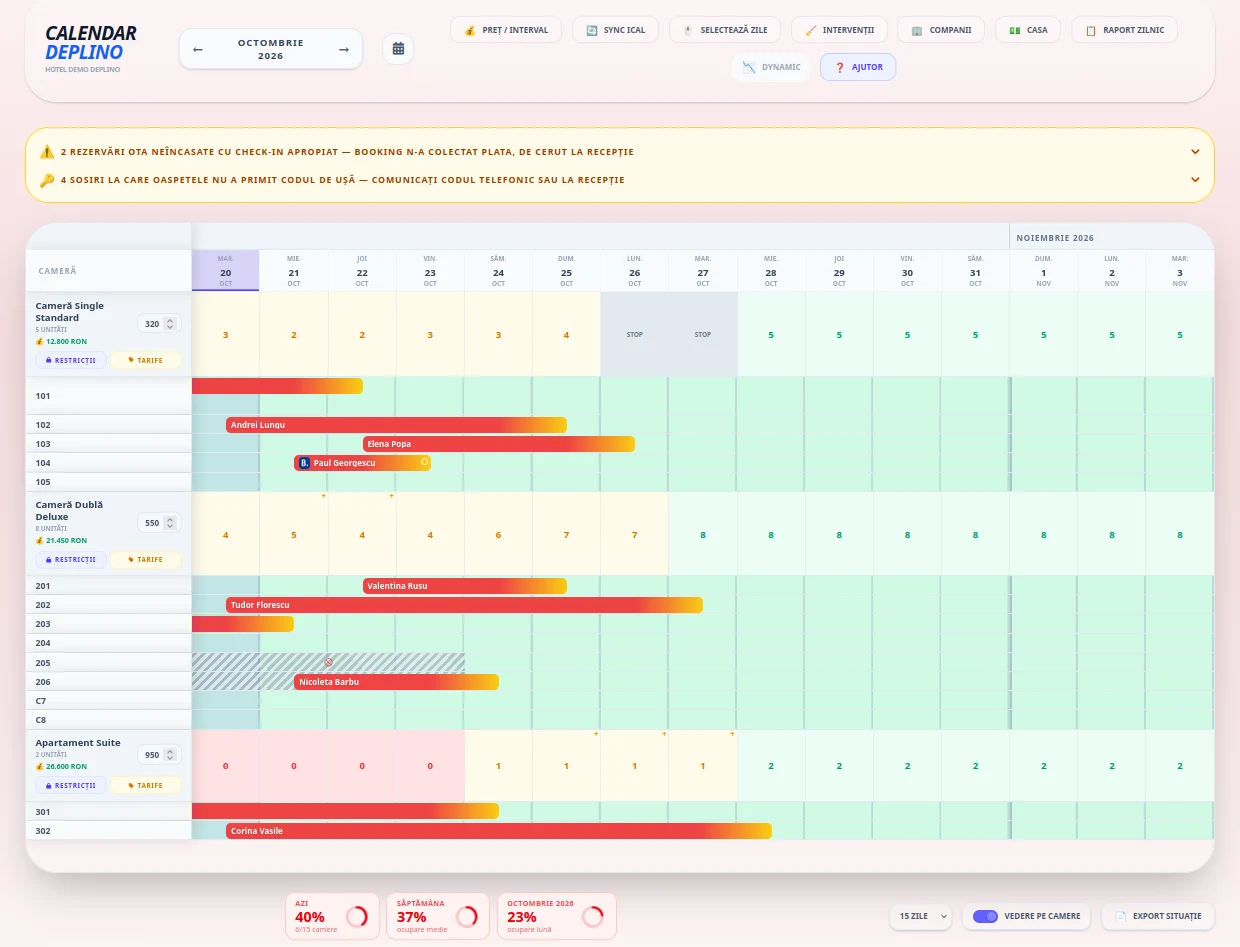Viewport: 1240px width, 947px height.
Task: Open Raport Zilnic daily report
Action: point(1125,30)
